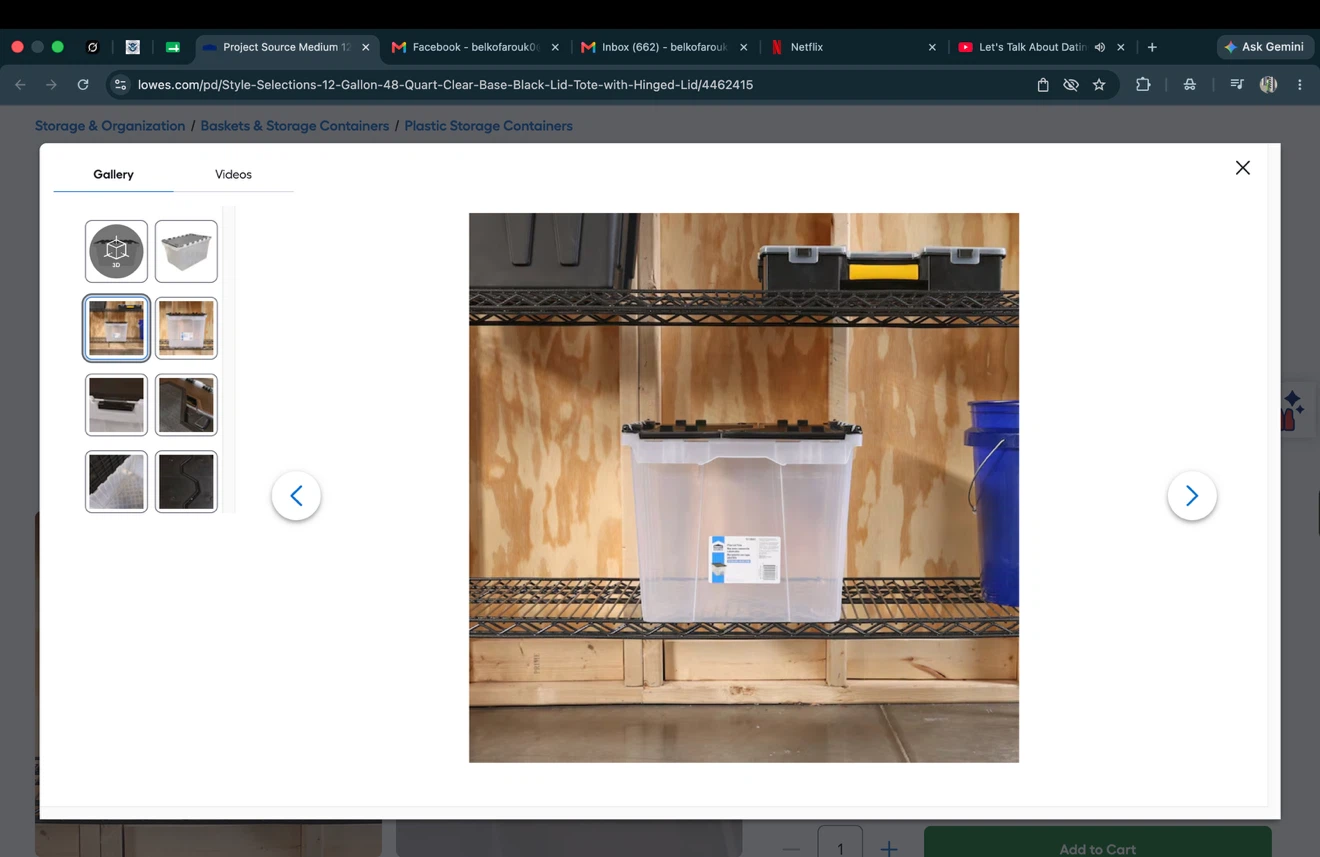Open the Plastic Storage Containers breadcrumb

coord(488,126)
